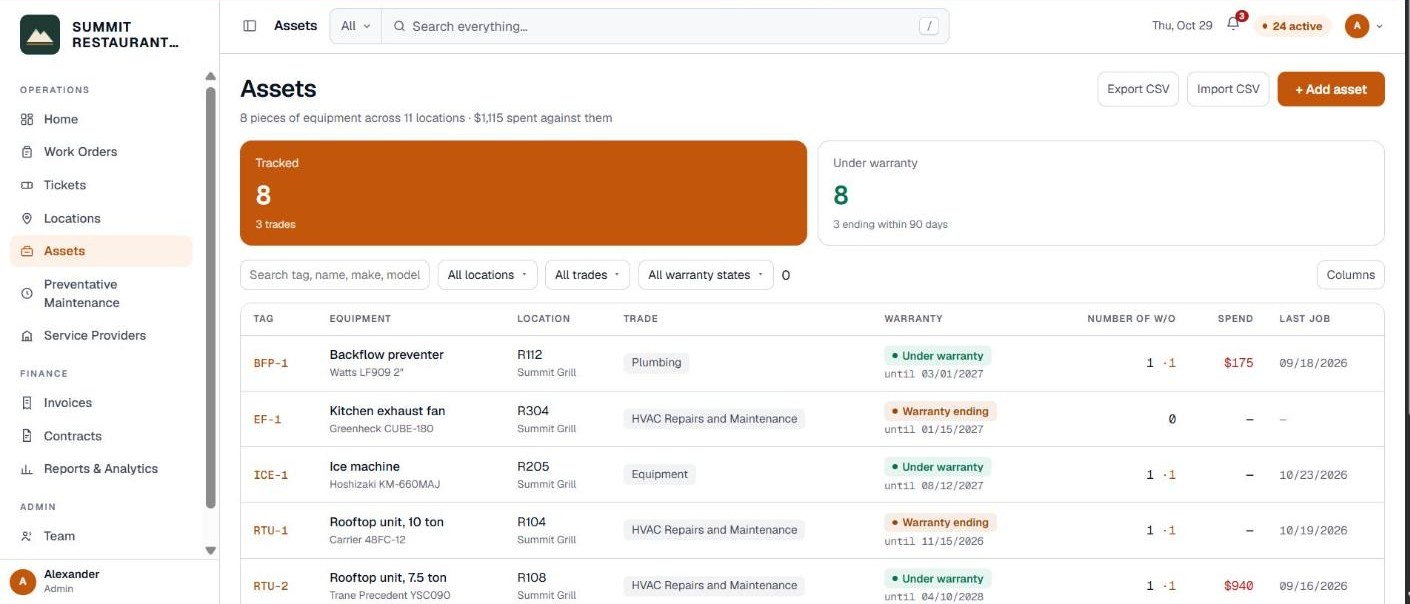1410x604 pixels.
Task: Click the Reports & Analytics chart icon
Action: tap(27, 469)
